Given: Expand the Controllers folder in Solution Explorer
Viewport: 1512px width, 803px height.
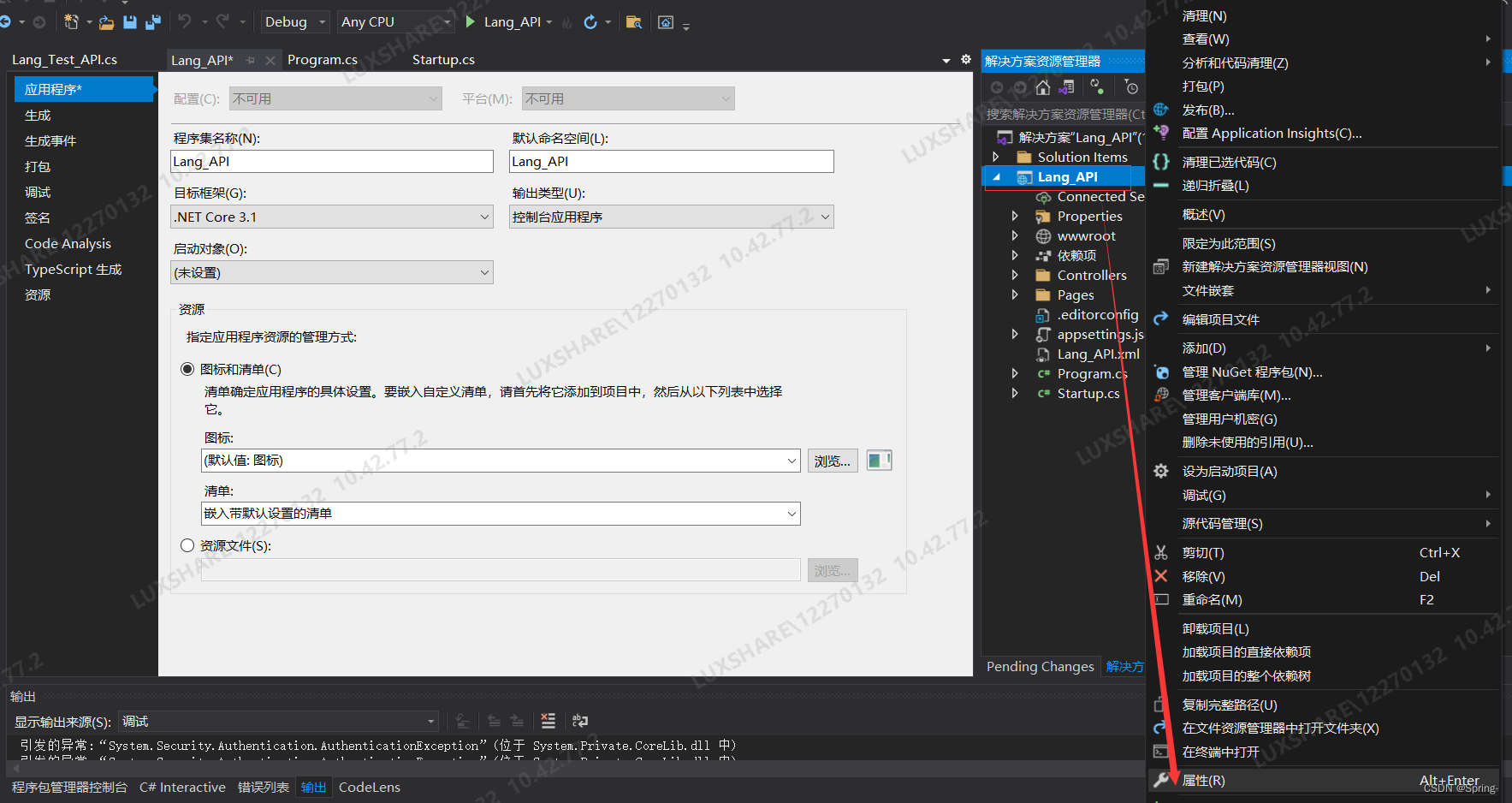Looking at the screenshot, I should pyautogui.click(x=1015, y=275).
